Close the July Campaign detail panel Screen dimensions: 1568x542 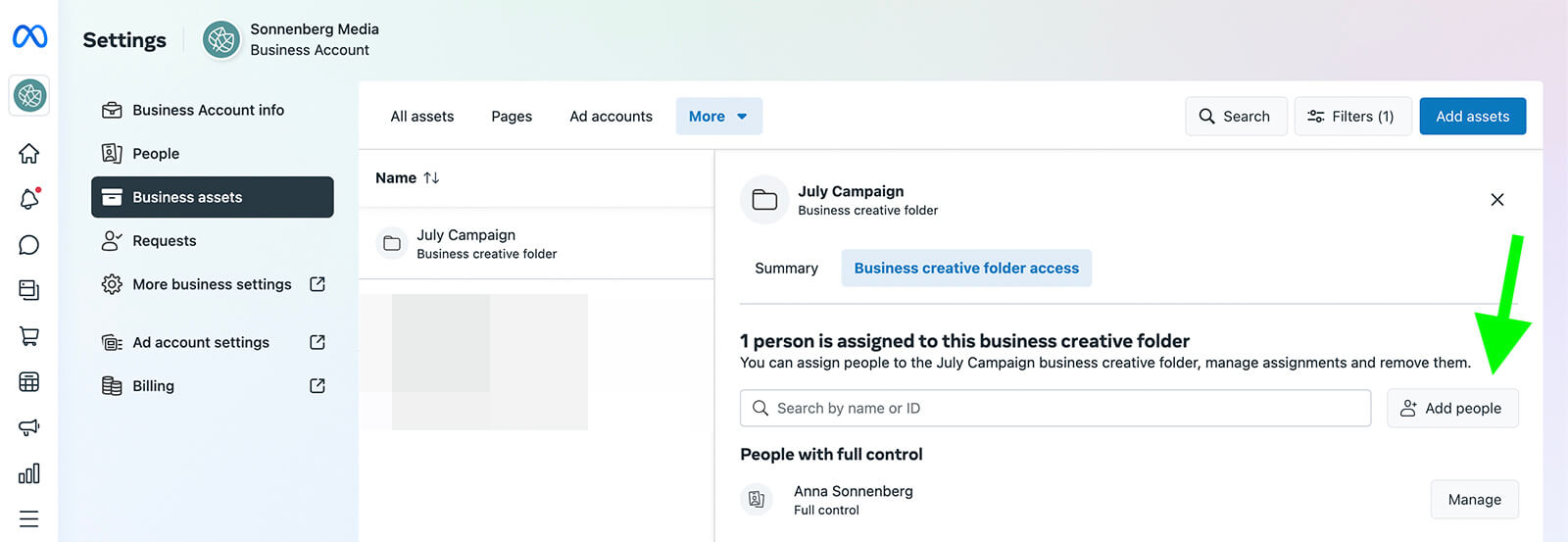[1497, 200]
